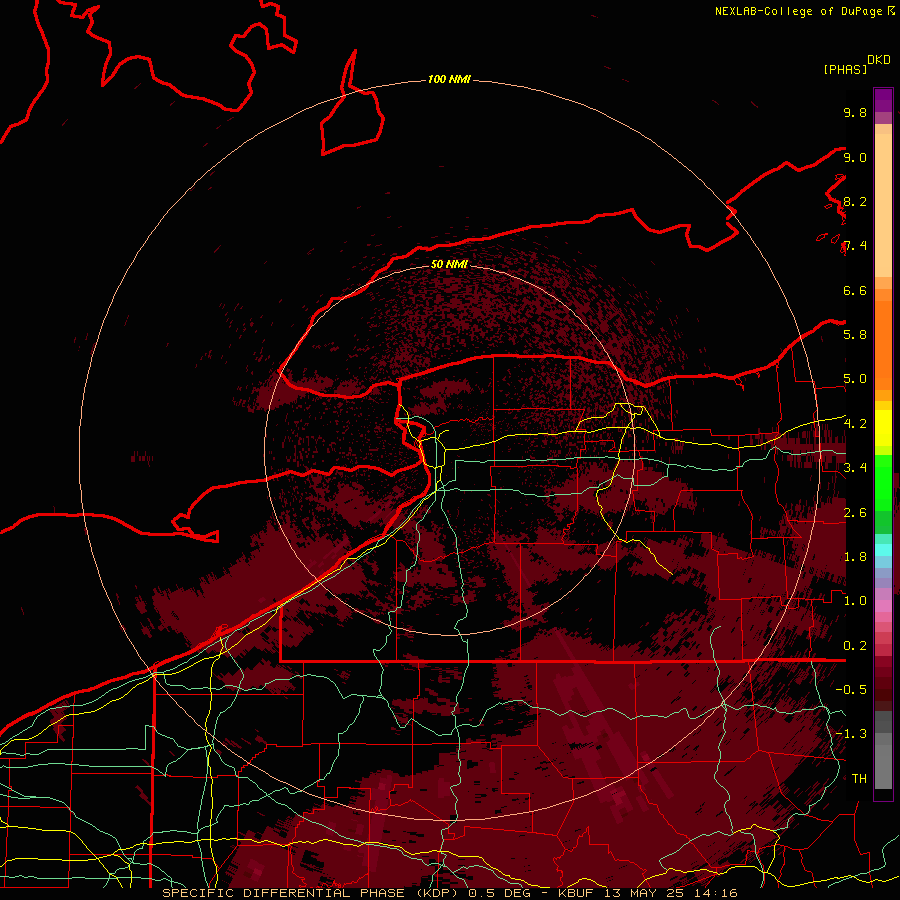The width and height of the screenshot is (900, 900).
Task: Click the yellow segment of the color bar
Action: [883, 428]
